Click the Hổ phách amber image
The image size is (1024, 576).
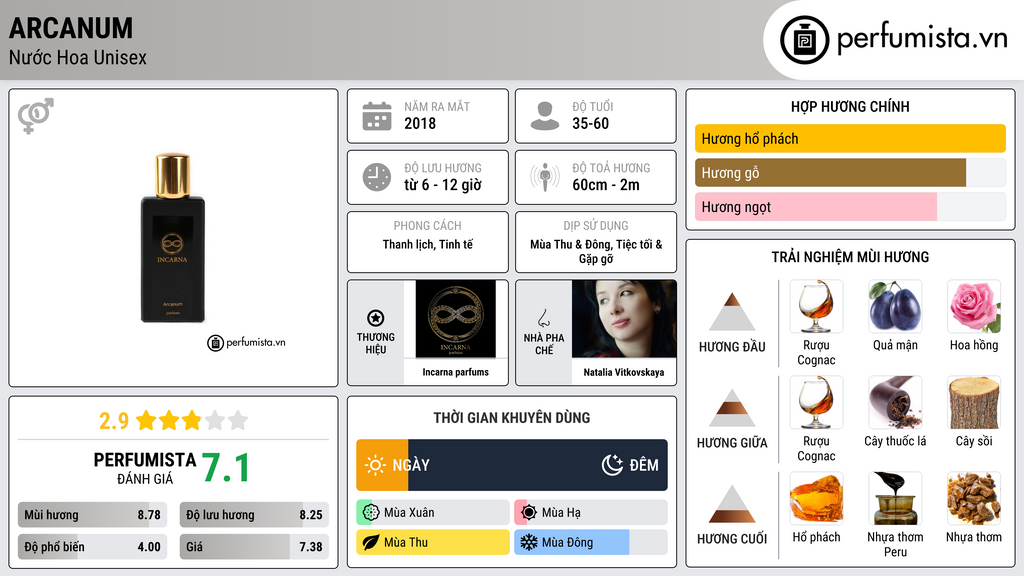pos(816,499)
